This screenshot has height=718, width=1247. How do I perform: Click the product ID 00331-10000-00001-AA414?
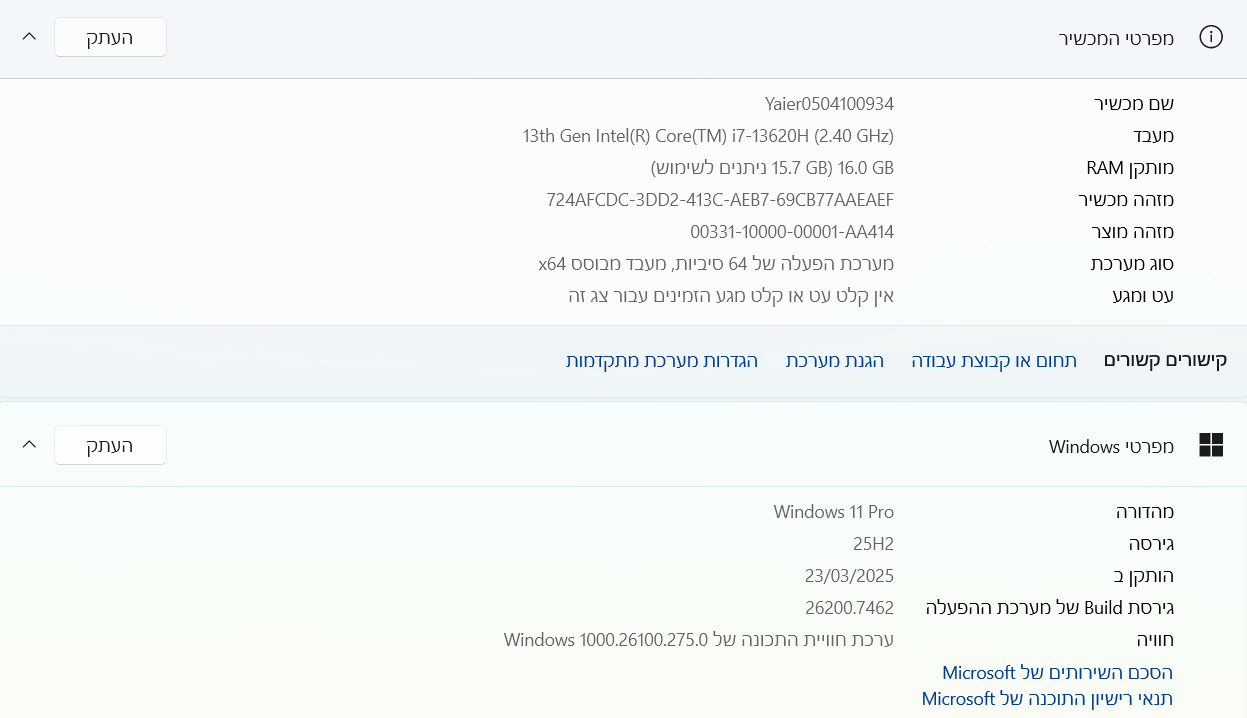[792, 232]
